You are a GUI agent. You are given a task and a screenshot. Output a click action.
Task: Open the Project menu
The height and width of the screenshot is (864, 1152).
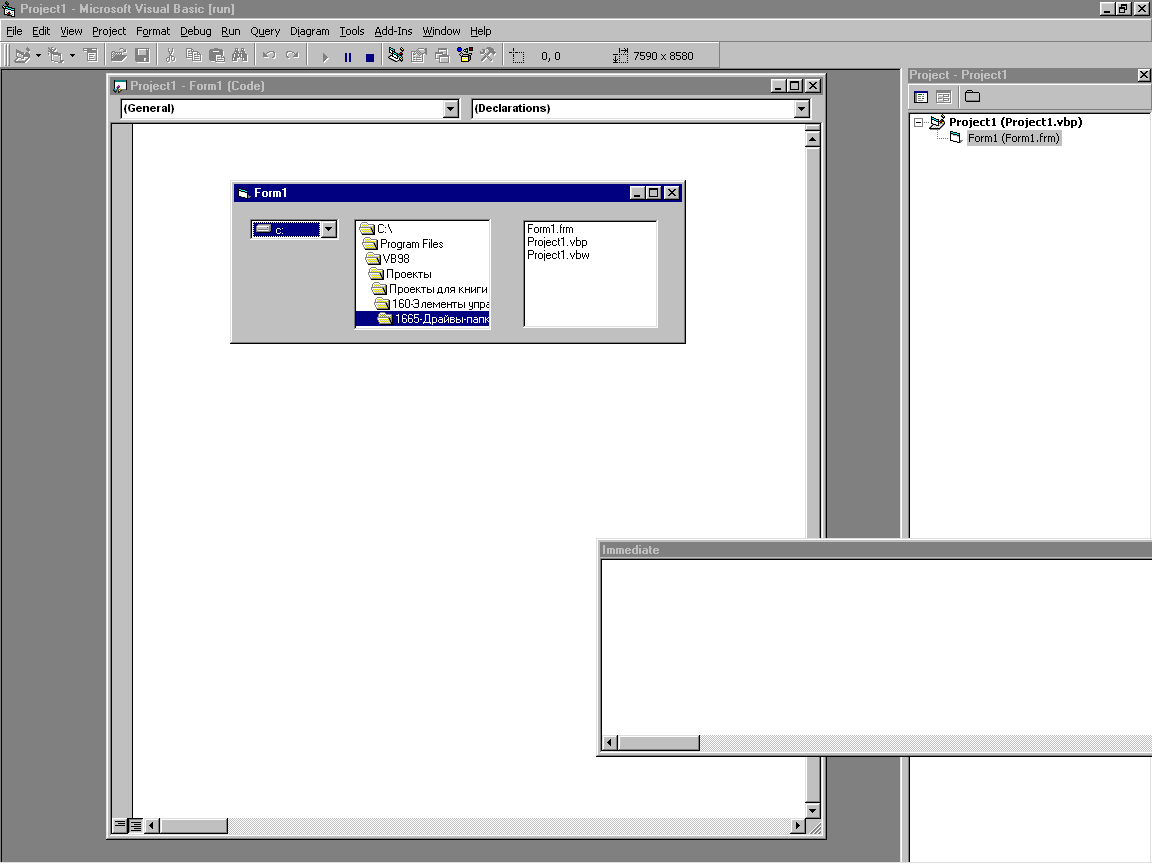(109, 31)
